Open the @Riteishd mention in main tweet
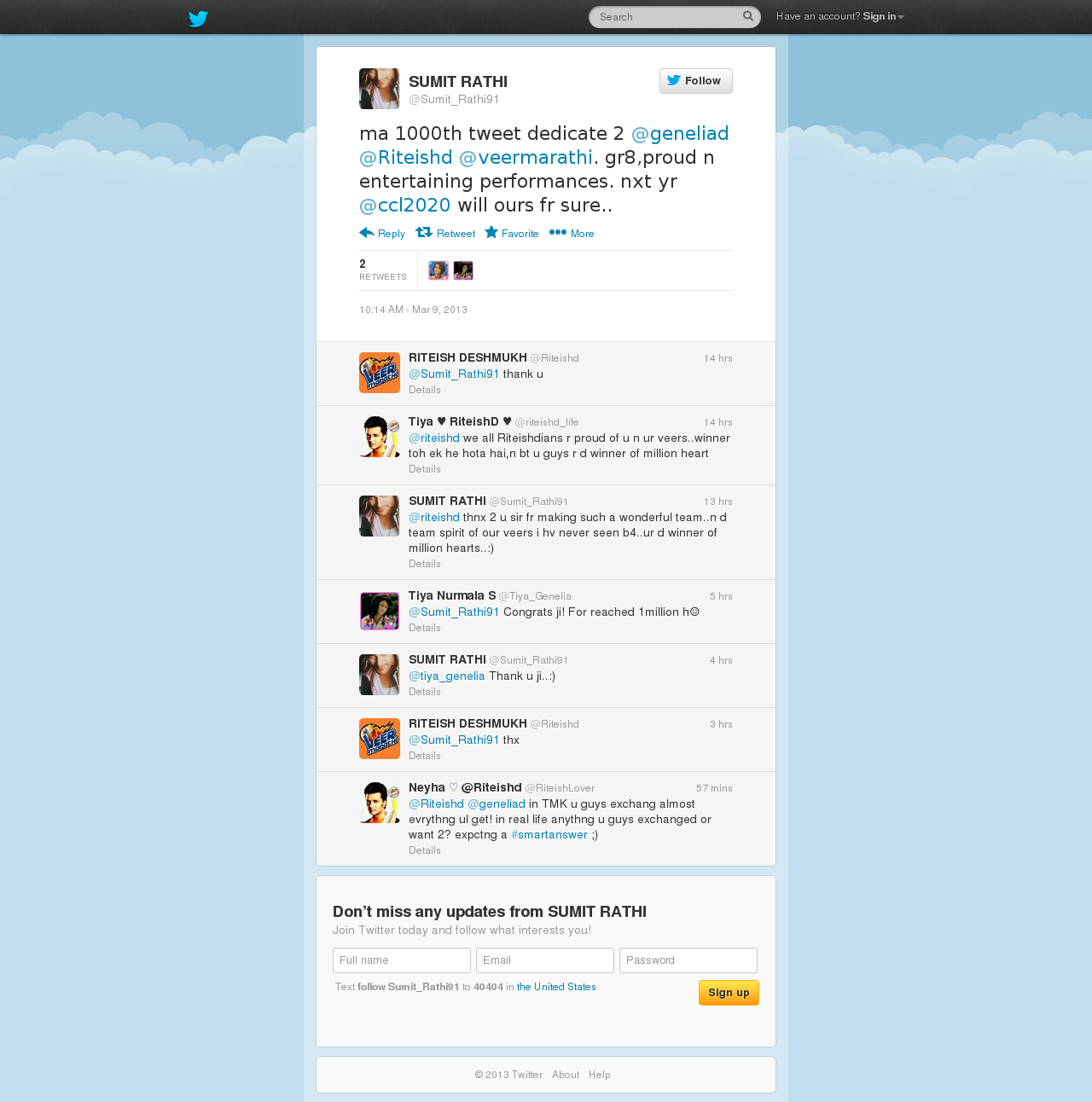Viewport: 1092px width, 1102px height. tap(406, 157)
